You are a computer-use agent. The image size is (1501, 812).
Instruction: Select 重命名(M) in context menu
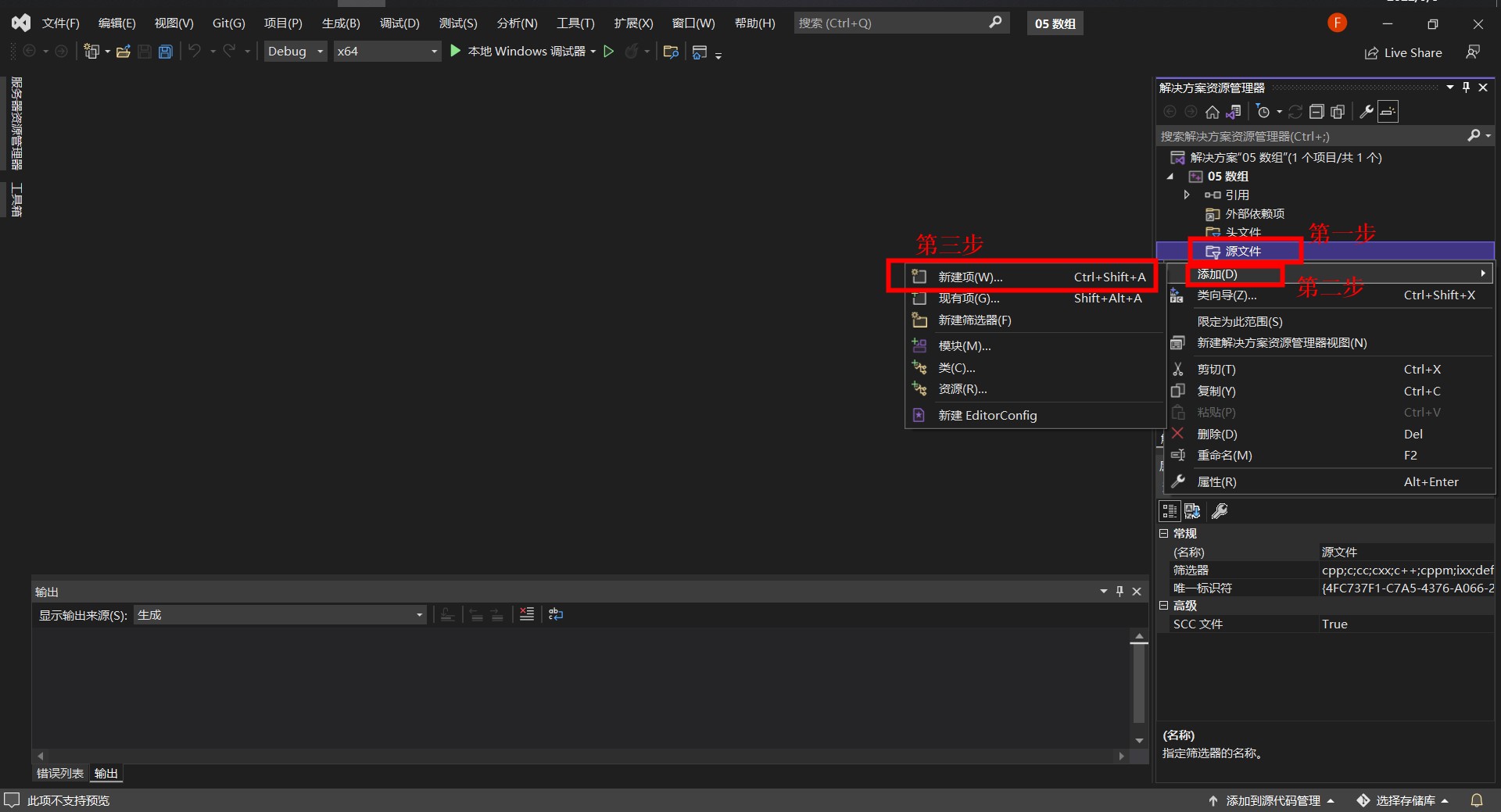coord(1330,456)
